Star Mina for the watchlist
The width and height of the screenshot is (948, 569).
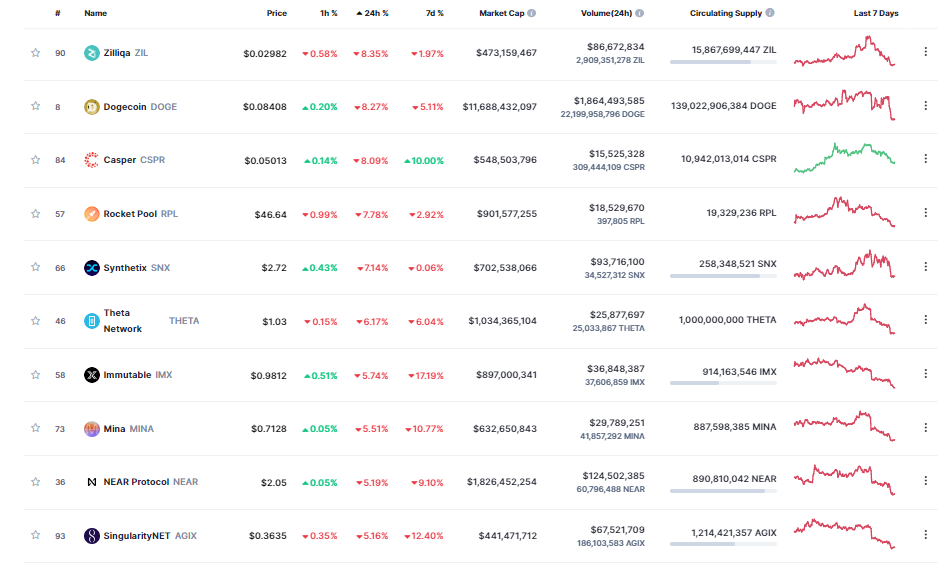pos(36,428)
